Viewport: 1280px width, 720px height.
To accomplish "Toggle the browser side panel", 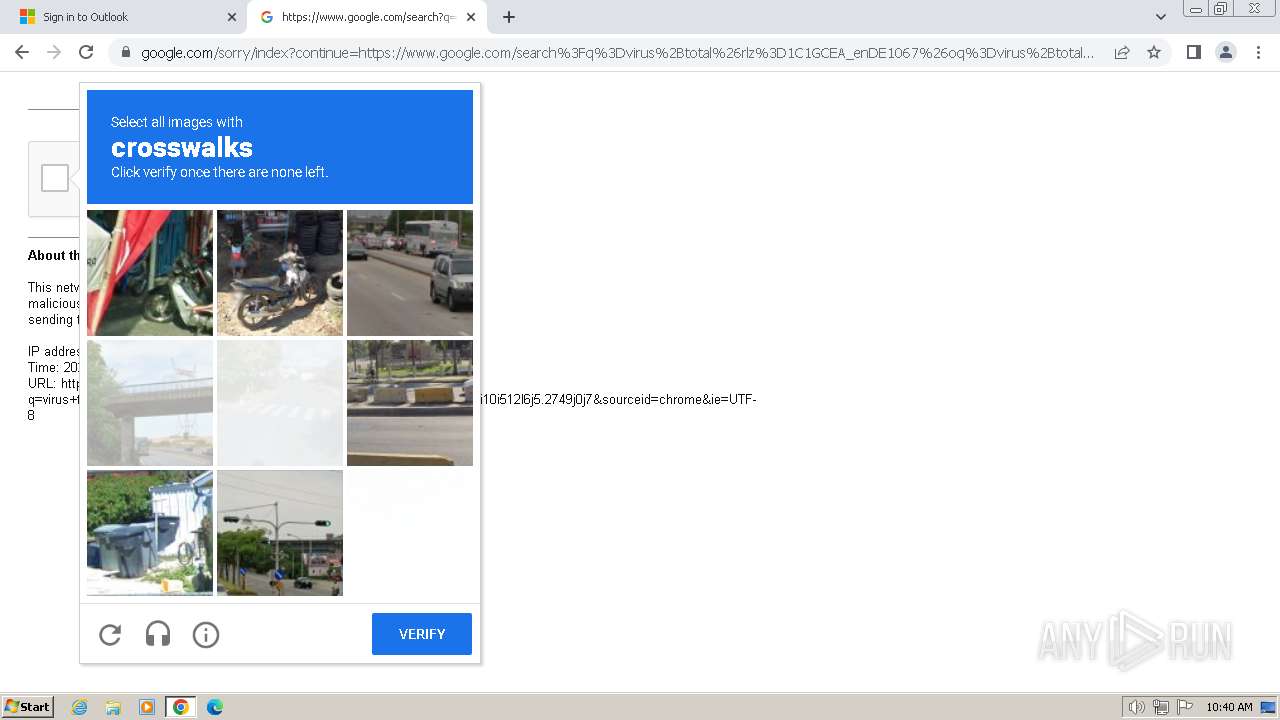I will click(x=1193, y=52).
